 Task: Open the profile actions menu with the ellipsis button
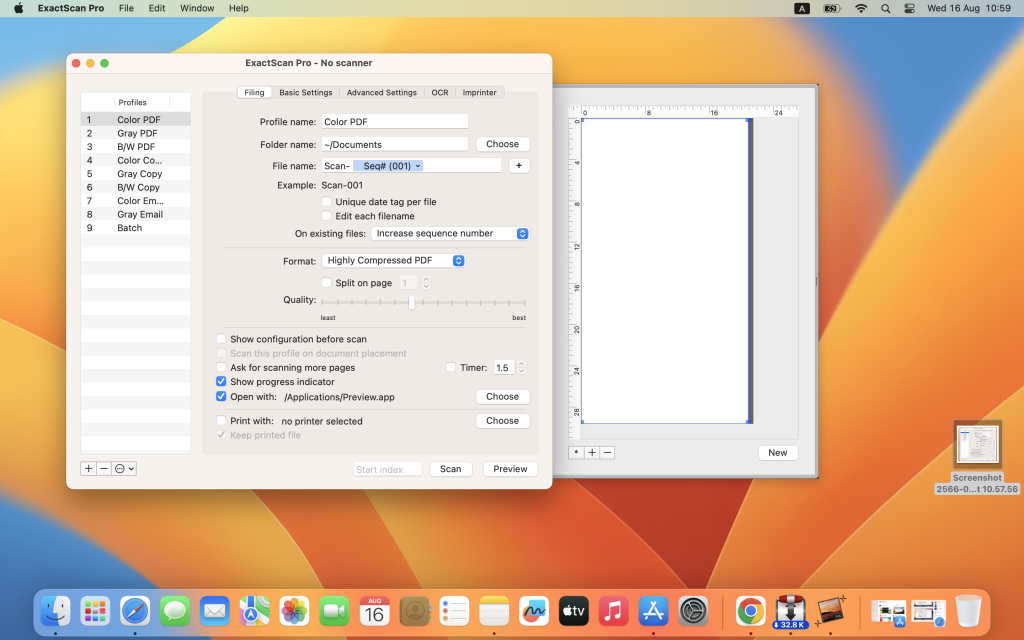(x=124, y=468)
